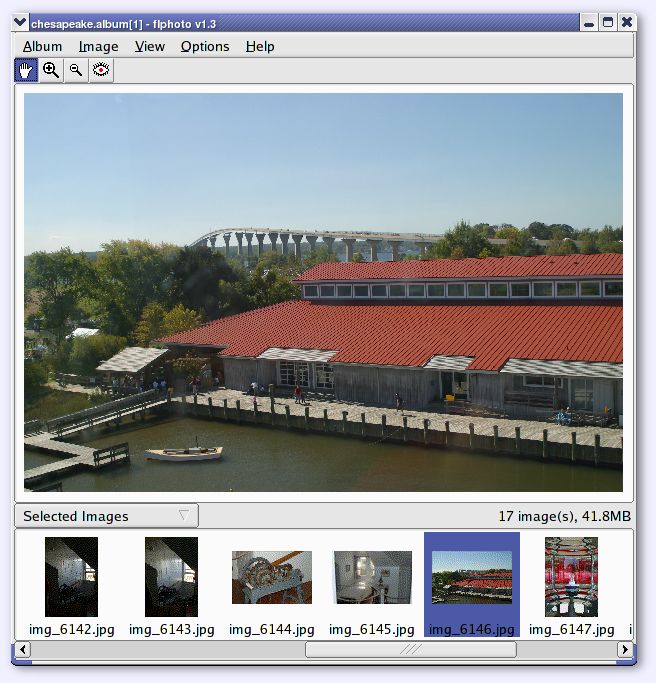Activate the zoom out magnifier tool
Viewport: 656px width, 683px height.
(76, 70)
